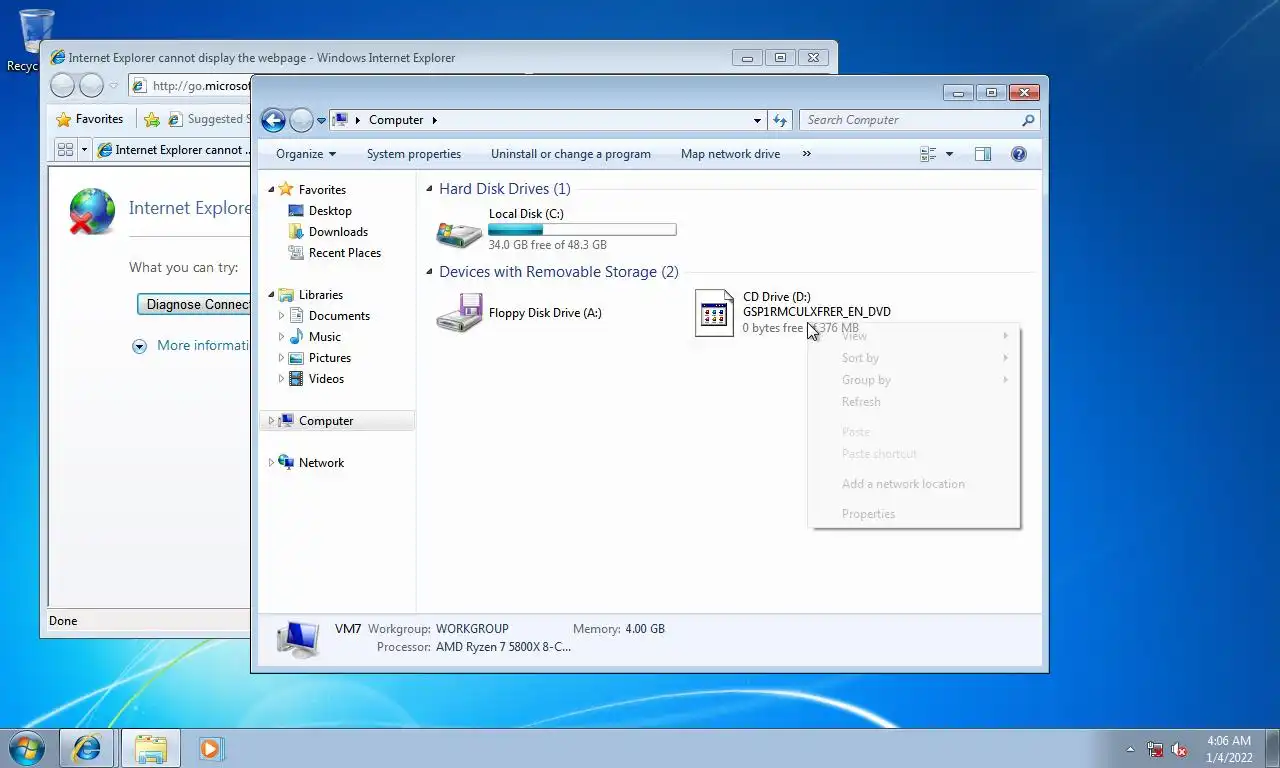Select the Internet Explorer cannot display tab

click(172, 150)
